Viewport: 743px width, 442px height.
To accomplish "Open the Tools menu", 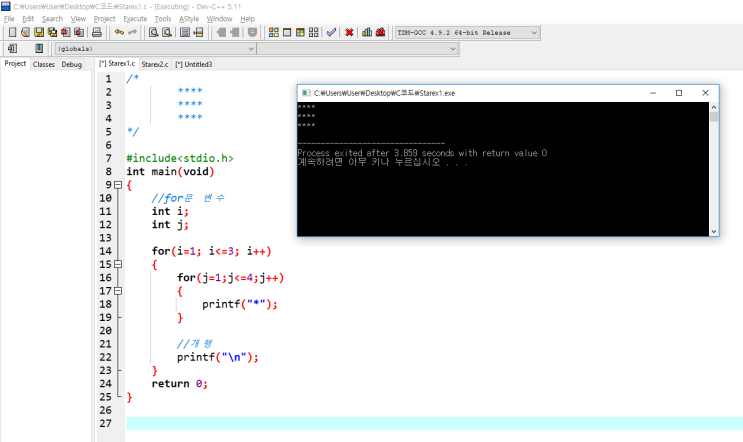I will point(163,18).
